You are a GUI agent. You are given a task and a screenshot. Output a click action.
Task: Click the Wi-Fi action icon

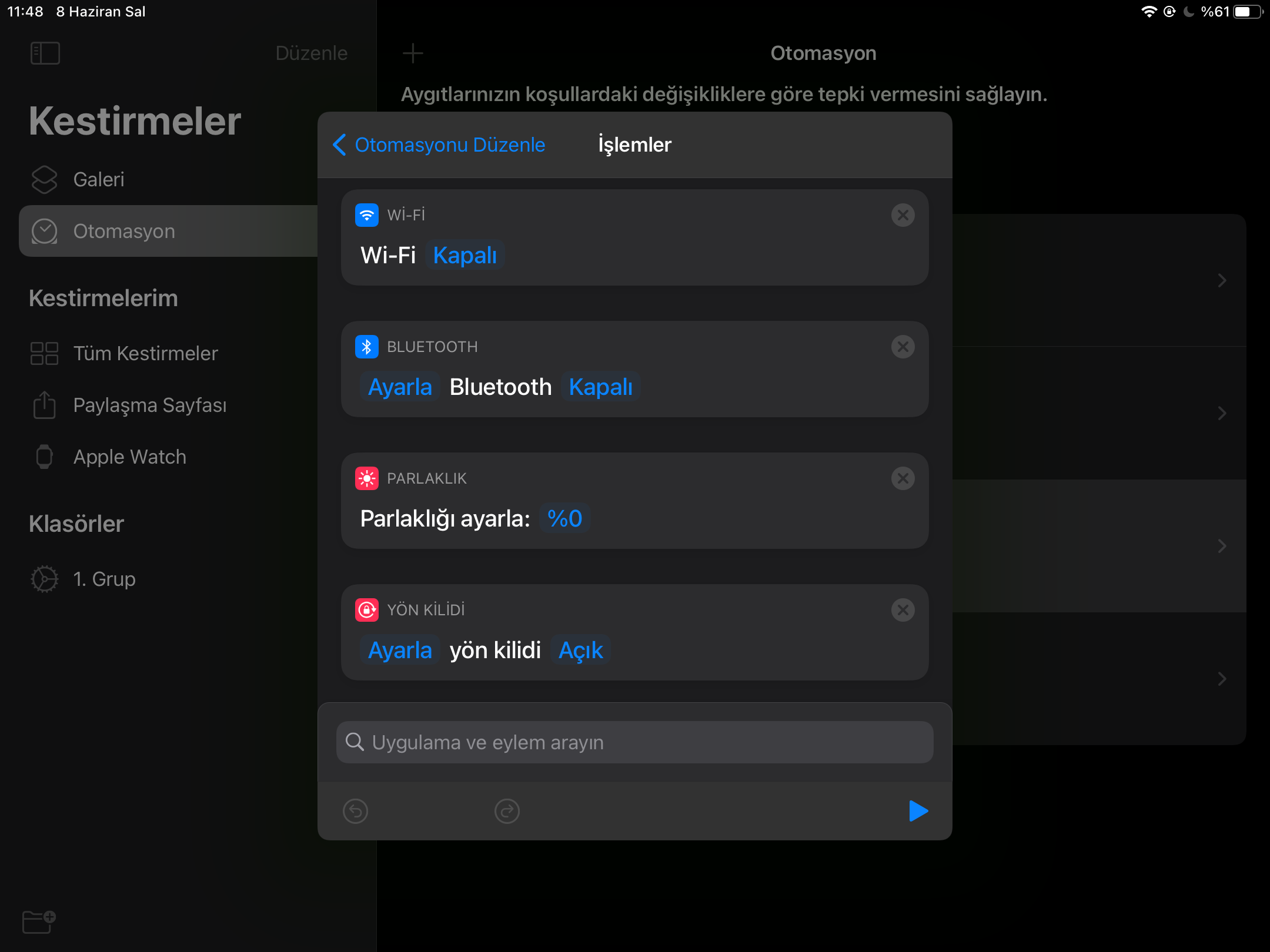tap(367, 215)
